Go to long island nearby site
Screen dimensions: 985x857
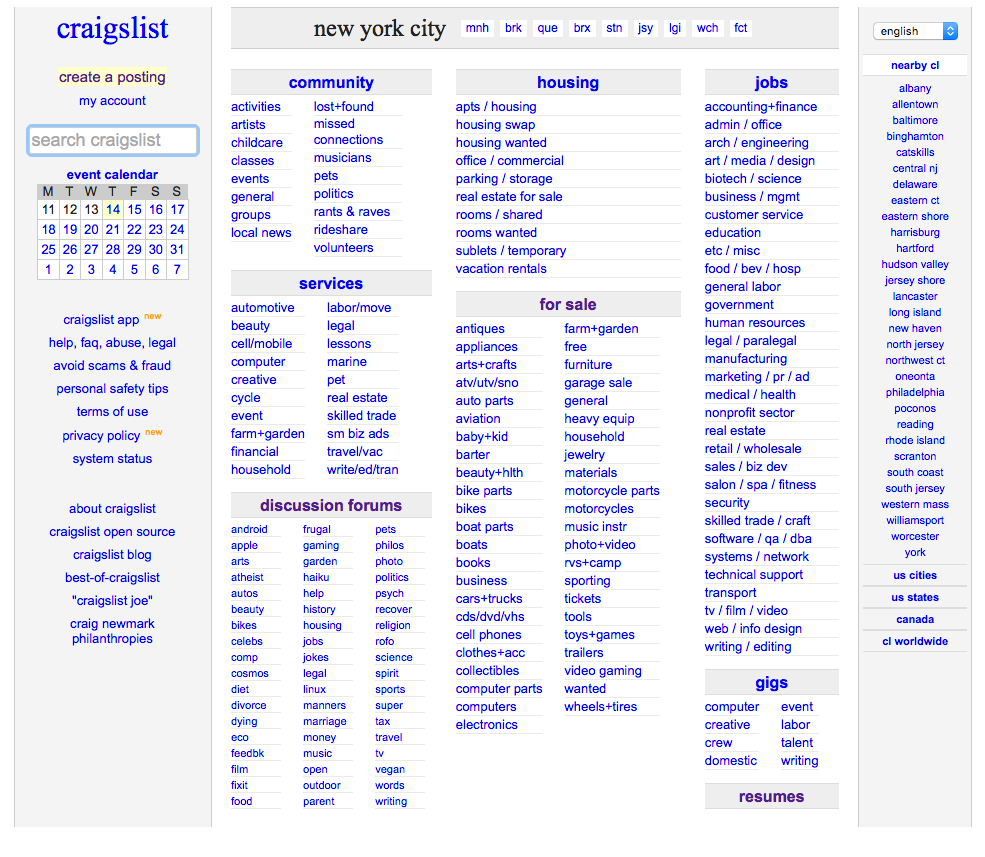click(x=915, y=312)
